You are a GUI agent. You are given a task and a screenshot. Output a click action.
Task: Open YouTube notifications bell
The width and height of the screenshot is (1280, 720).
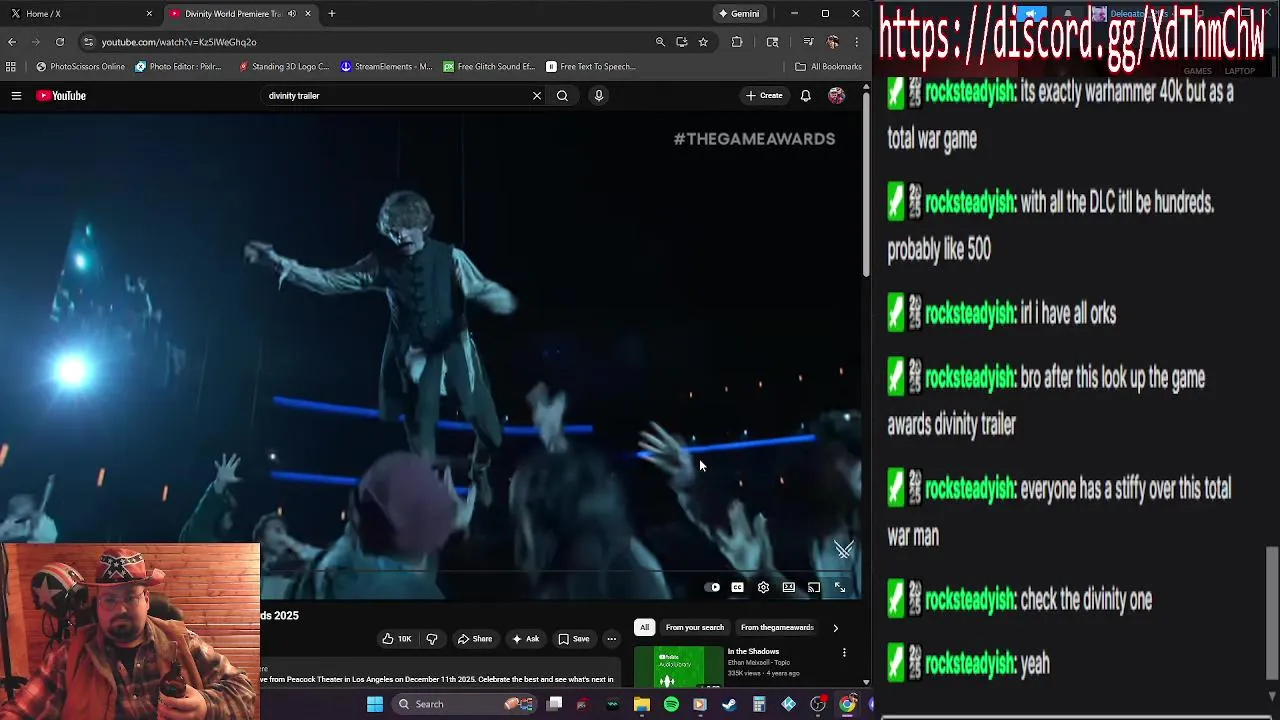point(805,96)
